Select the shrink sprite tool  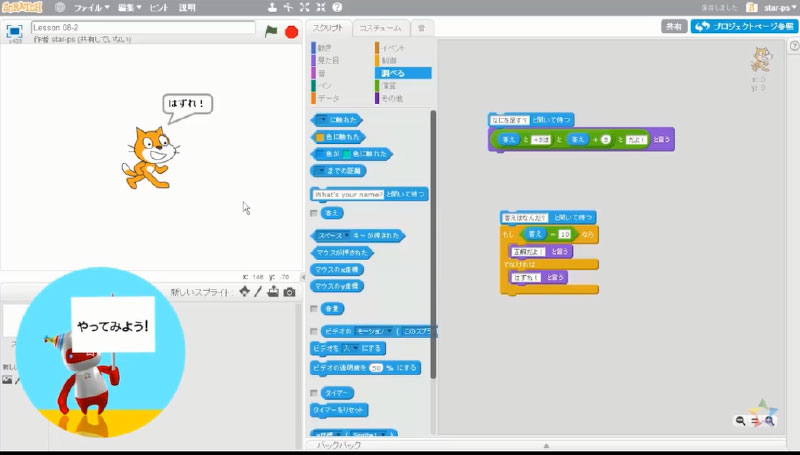tap(321, 7)
